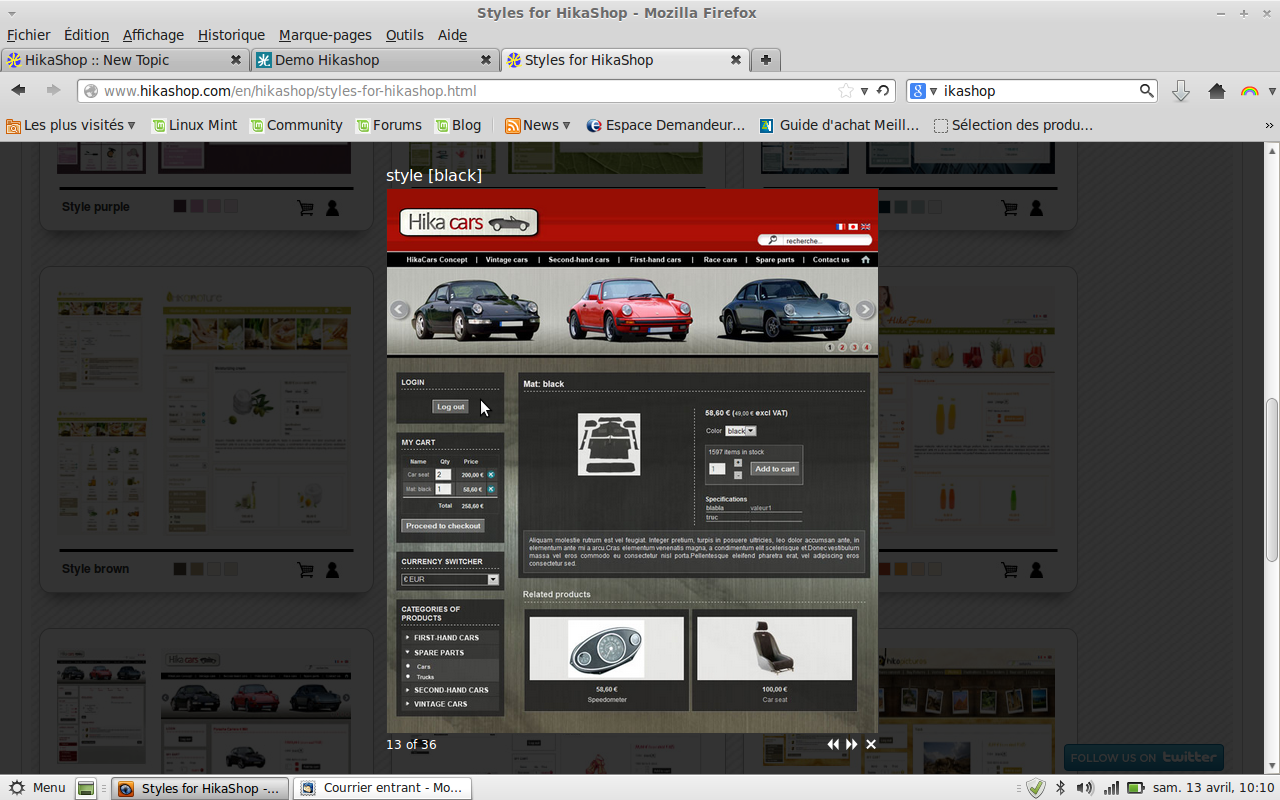Bookmark this page with star icon
Image resolution: width=1280 pixels, height=800 pixels.
tap(846, 91)
